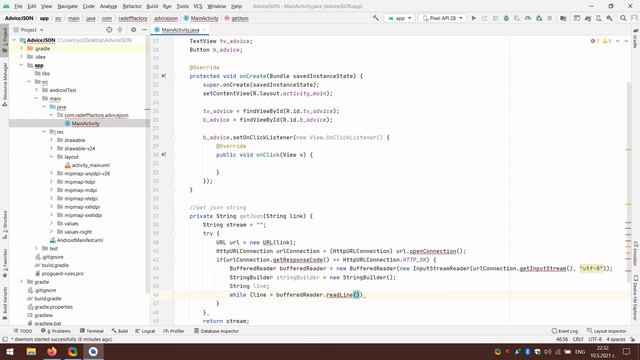This screenshot has width=640, height=360.
Task: Click the CRLF line separator indicator
Action: pos(578,339)
